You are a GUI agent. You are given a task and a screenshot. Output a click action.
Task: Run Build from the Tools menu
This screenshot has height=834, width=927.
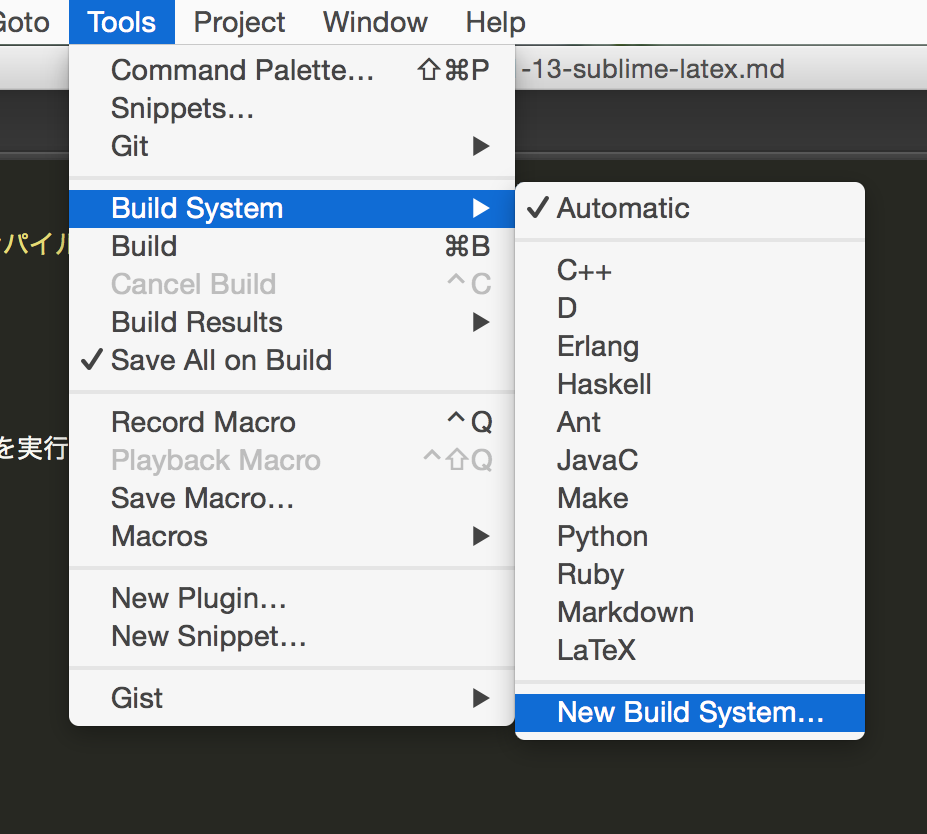pyautogui.click(x=291, y=246)
